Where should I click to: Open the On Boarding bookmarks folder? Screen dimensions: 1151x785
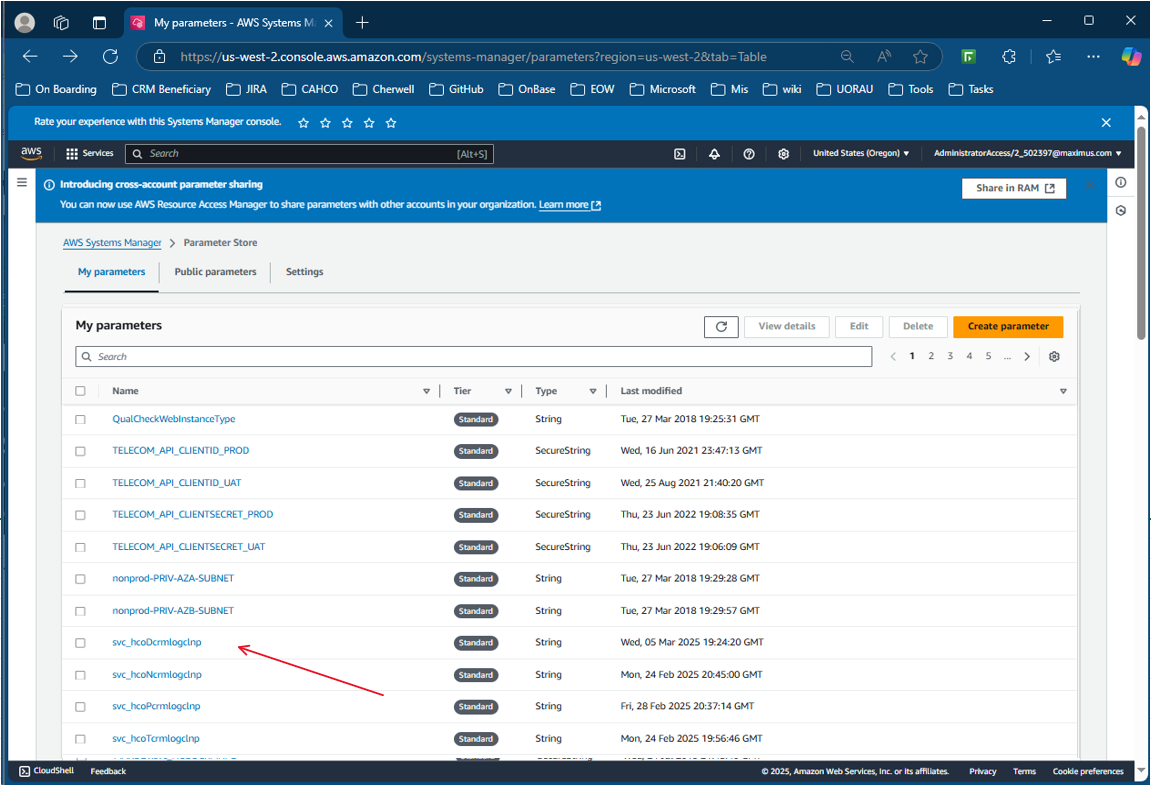point(56,89)
